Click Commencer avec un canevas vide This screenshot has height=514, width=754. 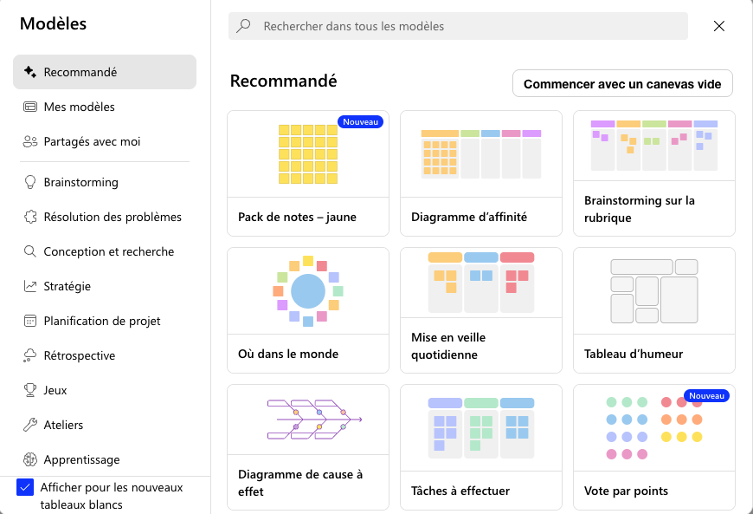point(622,84)
